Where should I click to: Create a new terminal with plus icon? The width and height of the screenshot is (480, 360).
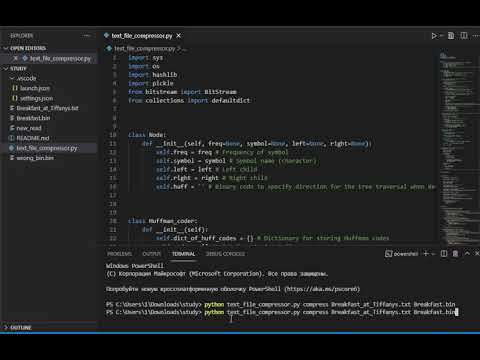426,254
